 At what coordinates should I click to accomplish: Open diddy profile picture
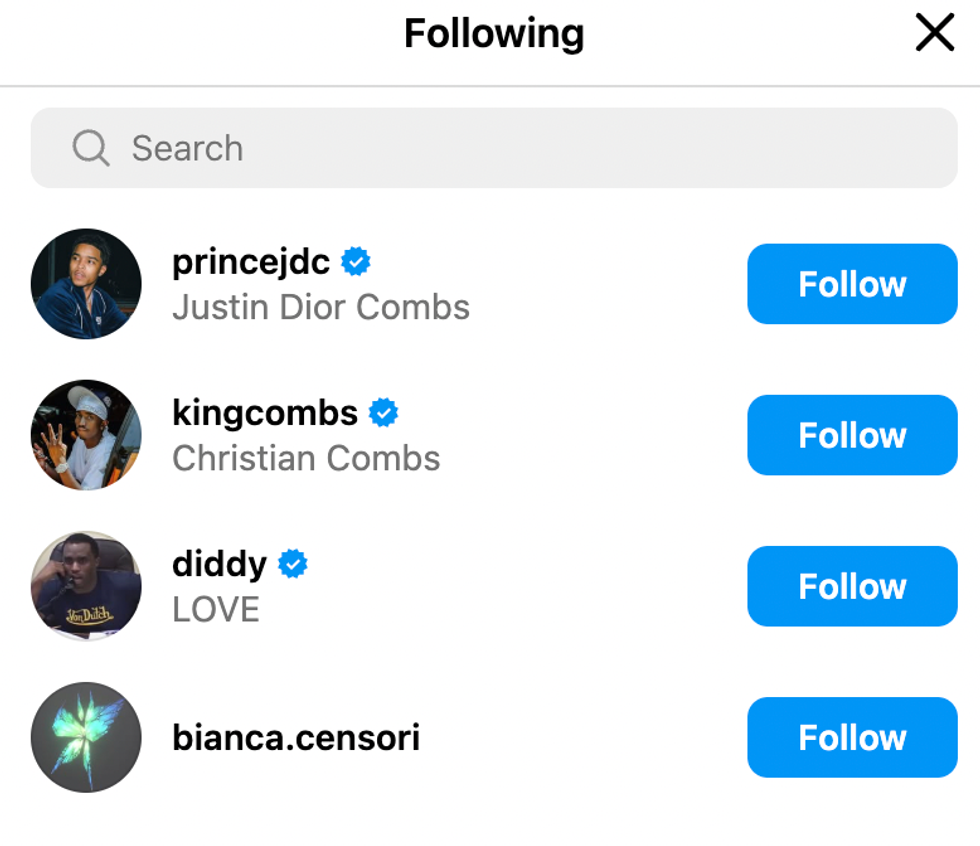coord(86,586)
